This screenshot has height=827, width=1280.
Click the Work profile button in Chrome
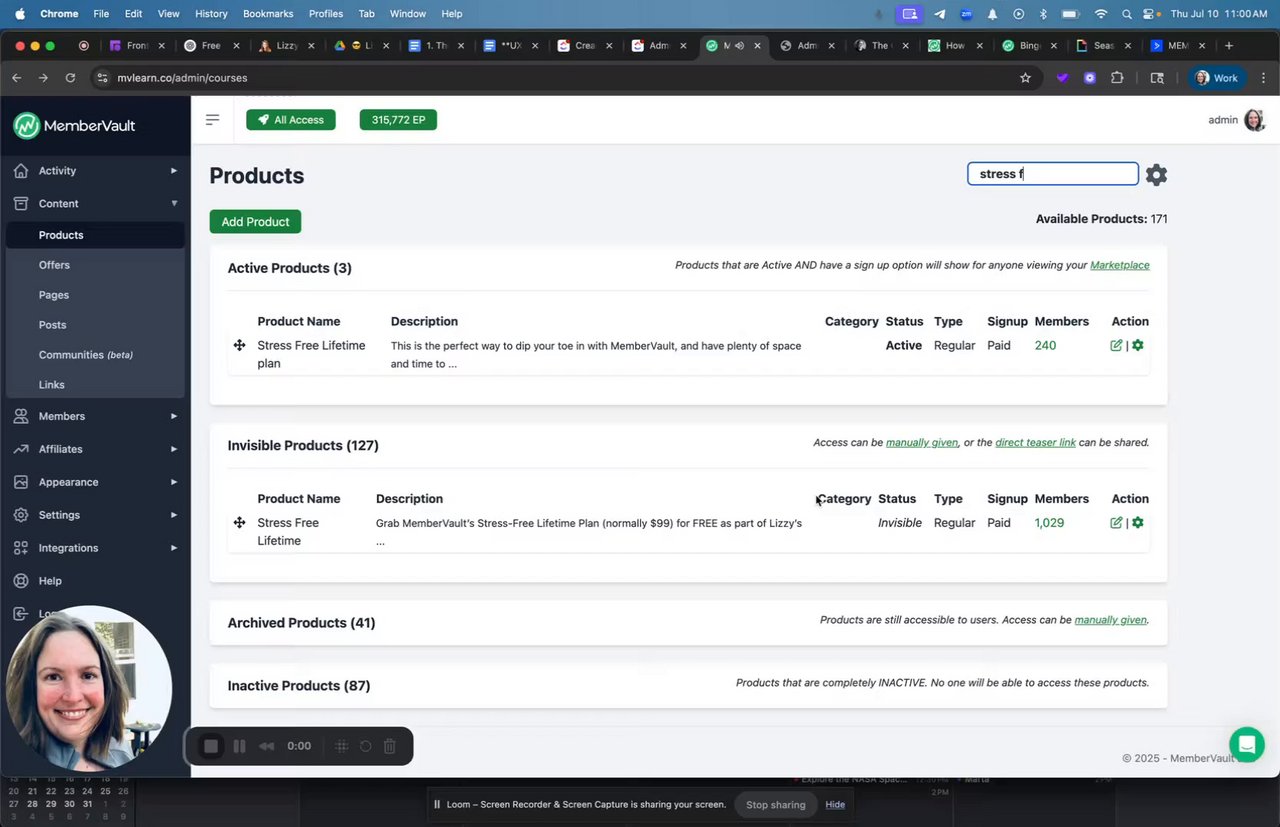(x=1216, y=78)
